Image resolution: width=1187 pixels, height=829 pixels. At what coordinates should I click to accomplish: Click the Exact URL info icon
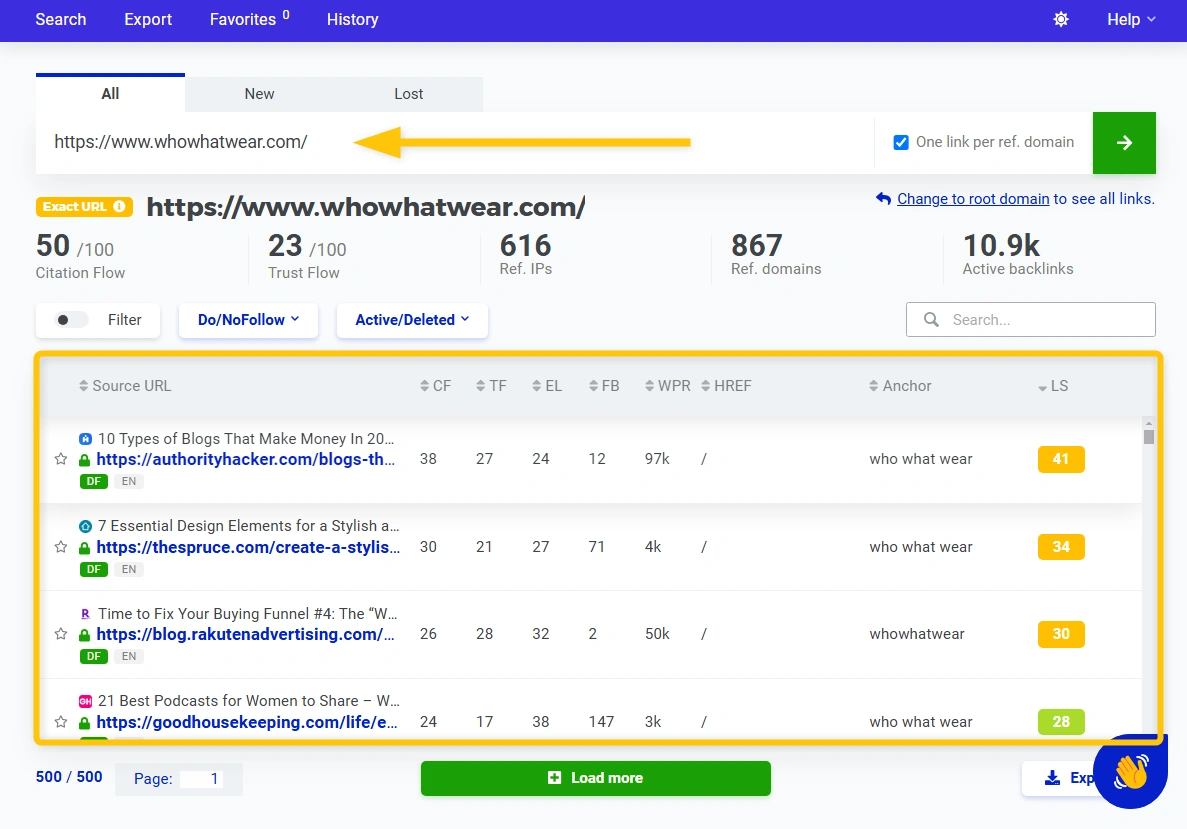coord(119,207)
